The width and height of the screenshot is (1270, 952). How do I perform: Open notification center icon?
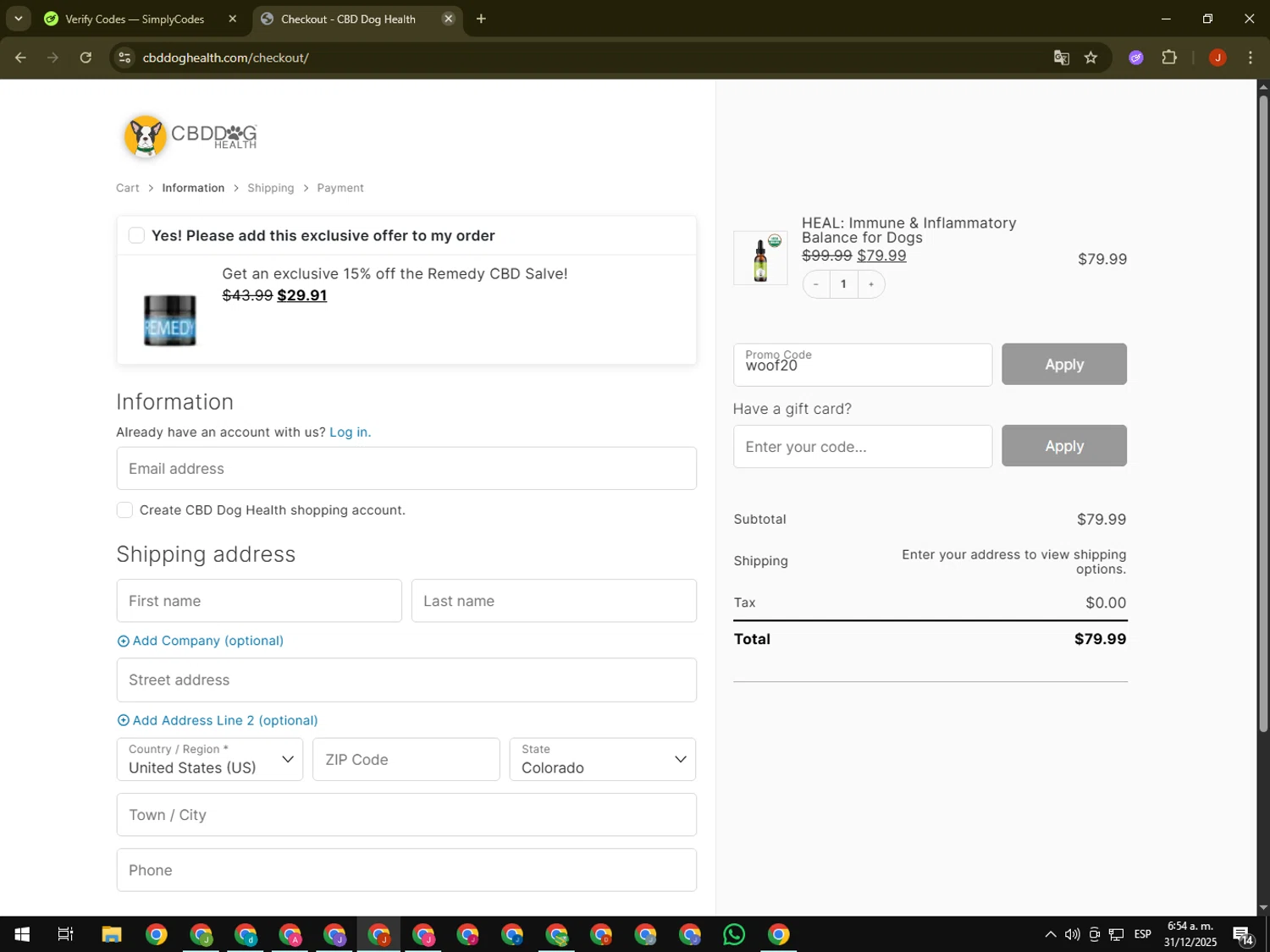[x=1243, y=935]
